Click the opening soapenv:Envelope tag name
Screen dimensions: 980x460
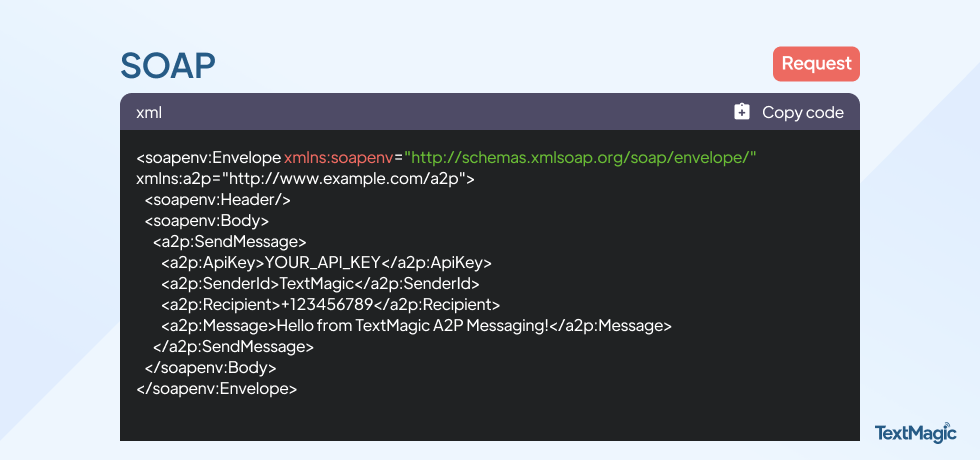pos(209,158)
